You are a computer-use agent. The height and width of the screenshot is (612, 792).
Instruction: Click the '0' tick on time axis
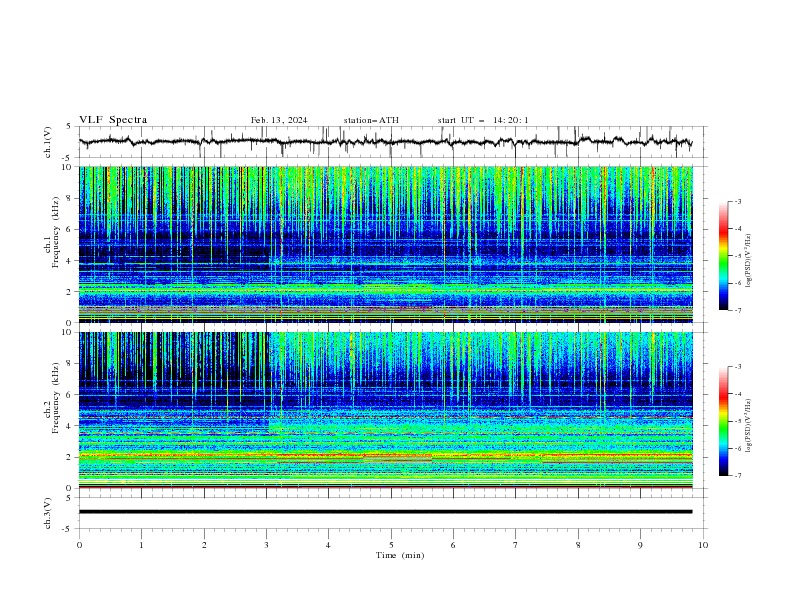[79, 545]
